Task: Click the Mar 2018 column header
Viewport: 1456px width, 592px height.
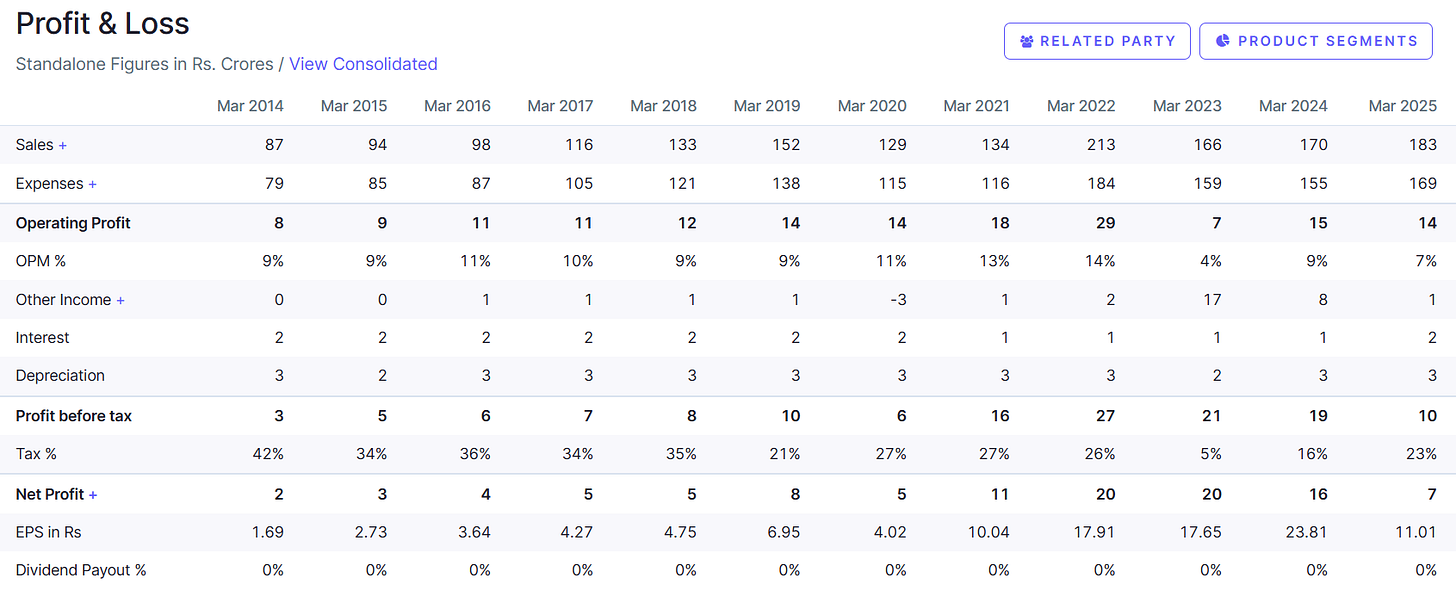Action: [x=664, y=106]
